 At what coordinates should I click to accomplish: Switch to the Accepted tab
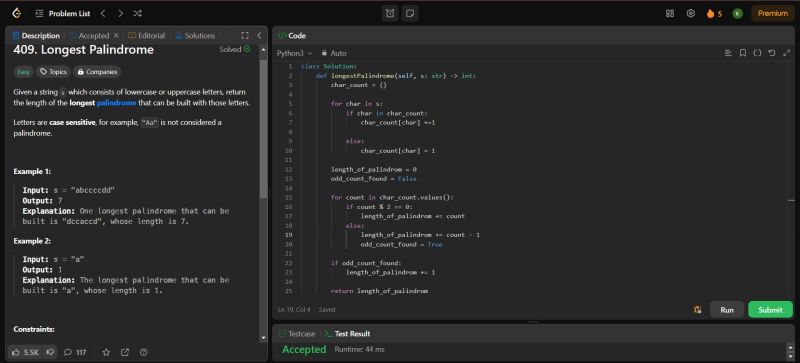(89, 36)
